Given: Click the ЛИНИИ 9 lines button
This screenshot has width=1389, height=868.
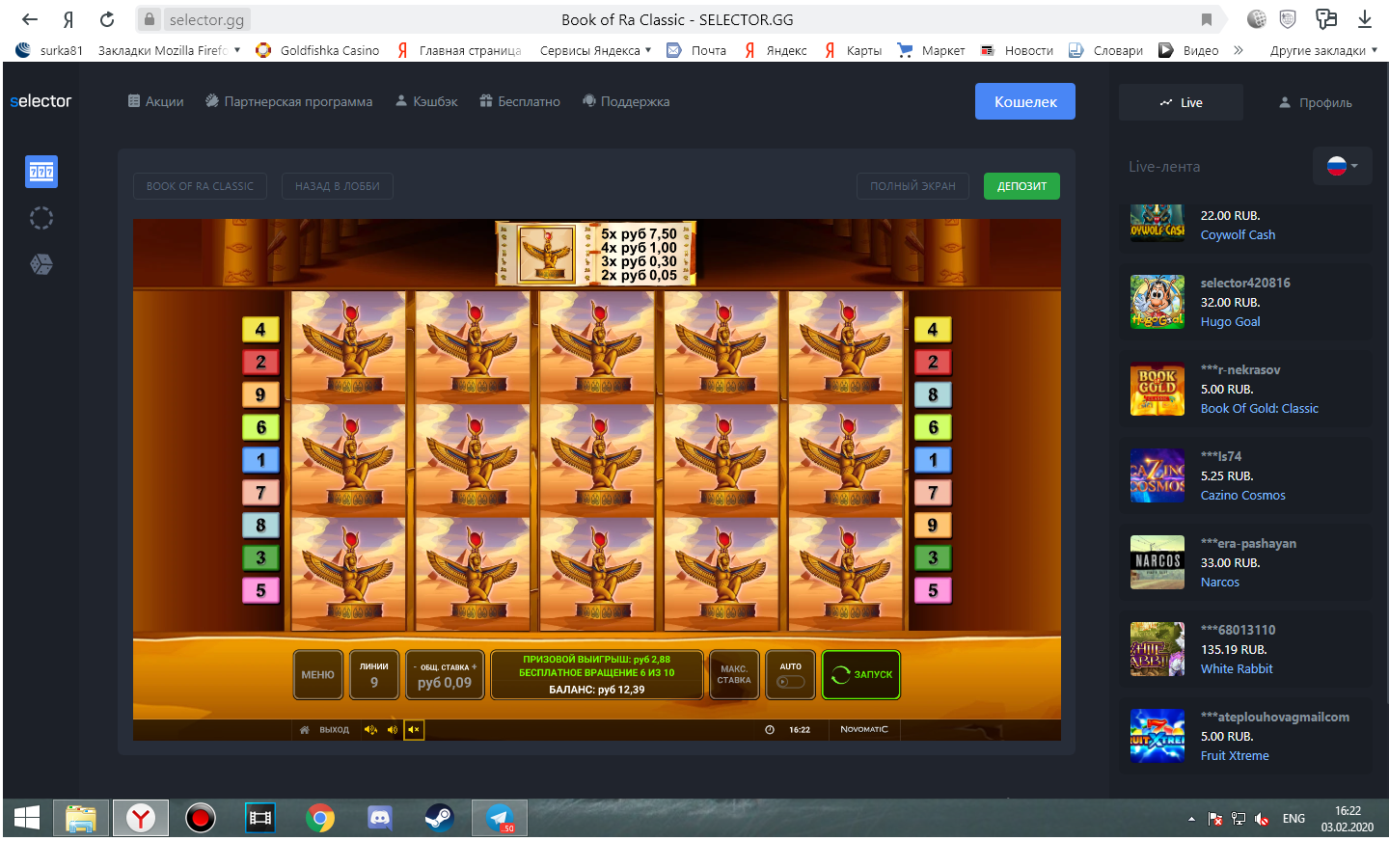Looking at the screenshot, I should 374,675.
